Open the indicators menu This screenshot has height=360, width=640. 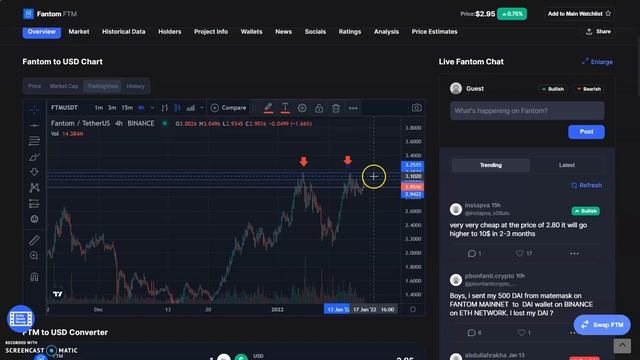[x=191, y=108]
